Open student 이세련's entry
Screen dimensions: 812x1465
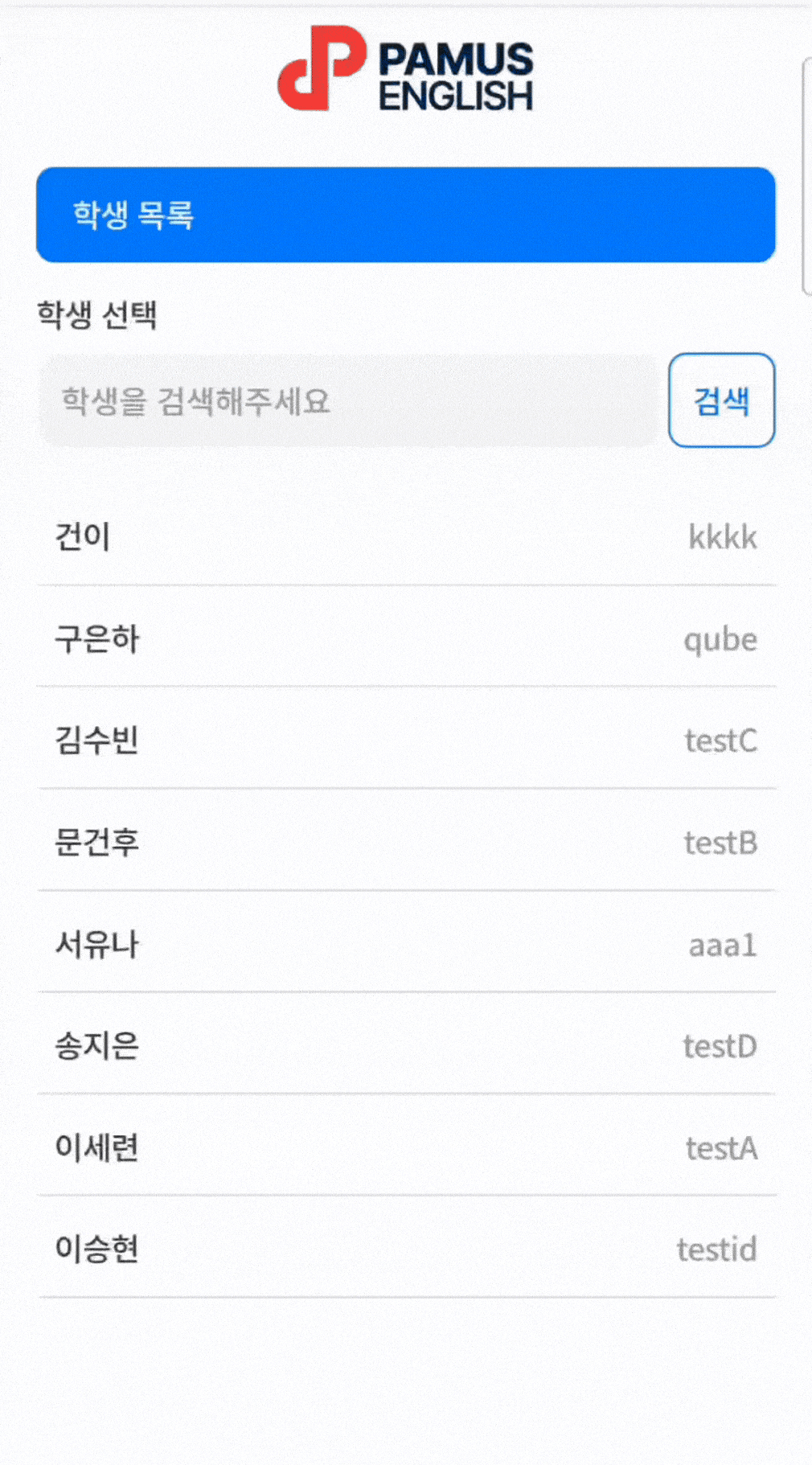pyautogui.click(x=96, y=1147)
